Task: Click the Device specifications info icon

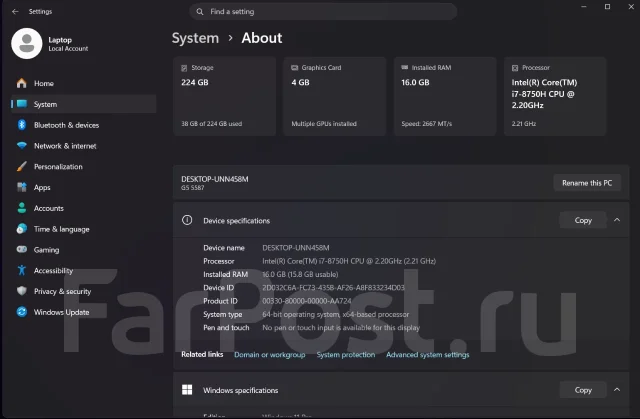Action: pos(187,220)
